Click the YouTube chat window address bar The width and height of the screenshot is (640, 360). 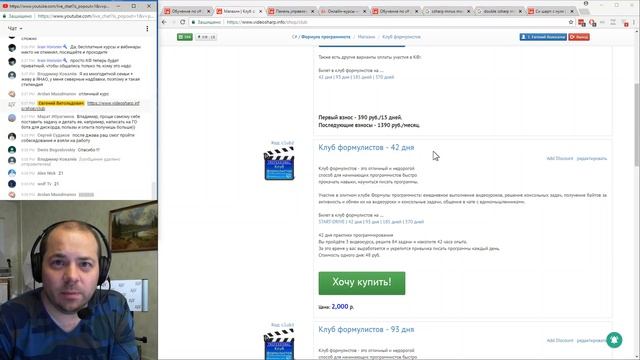click(x=78, y=16)
